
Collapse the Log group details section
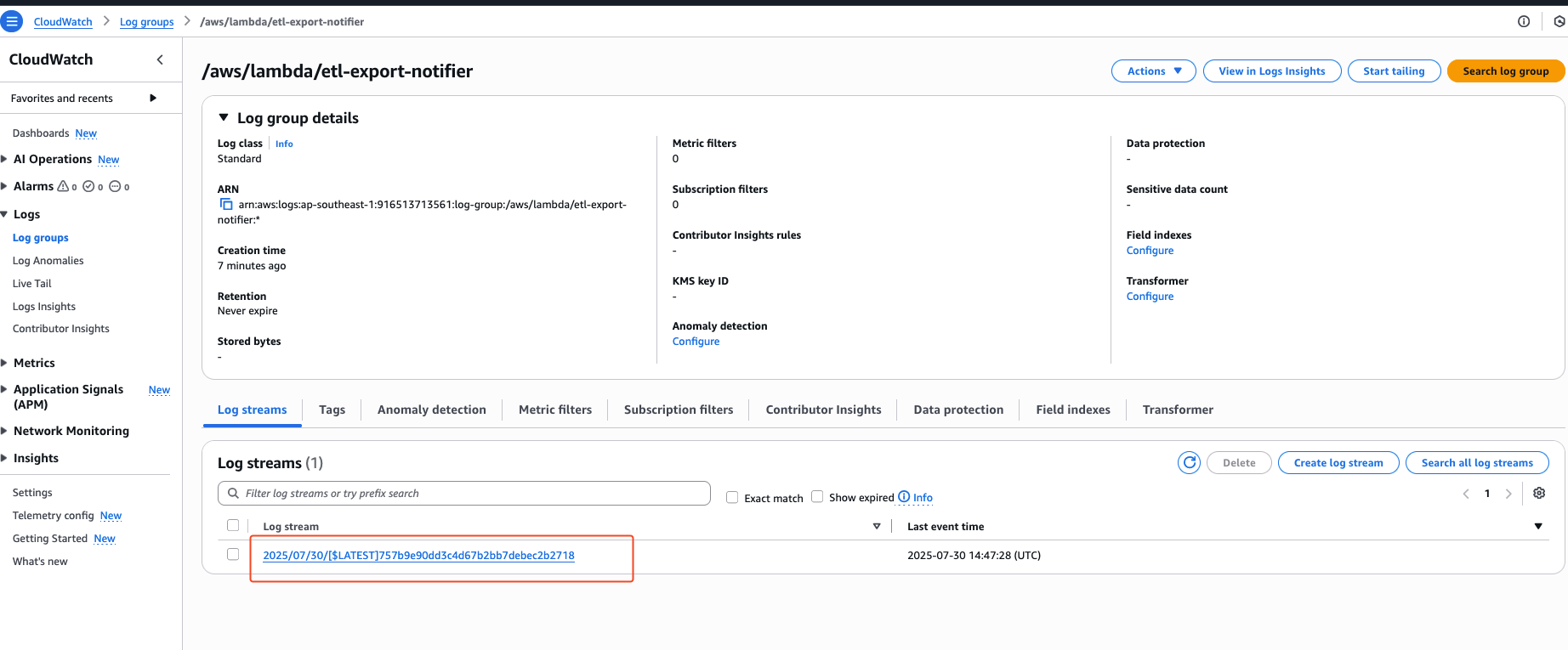pyautogui.click(x=224, y=118)
